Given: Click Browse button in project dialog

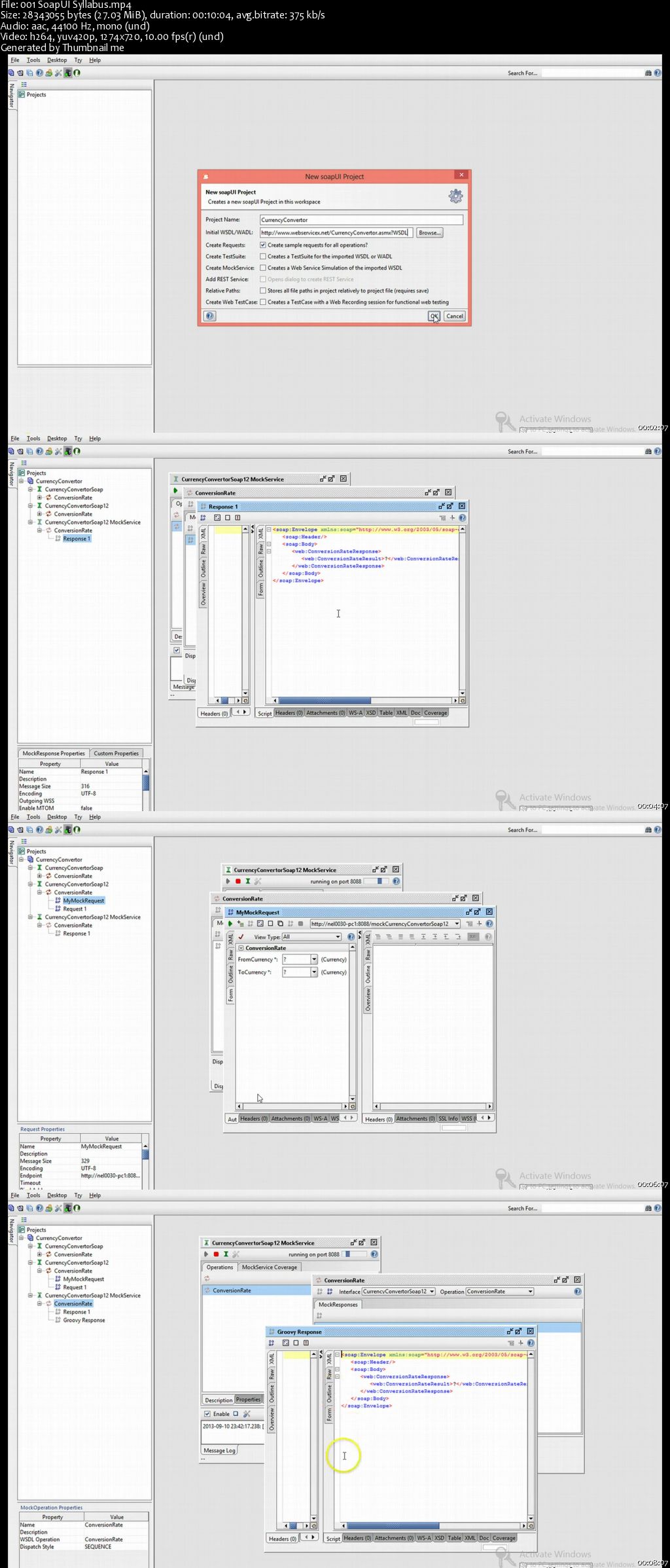Looking at the screenshot, I should coord(429,232).
